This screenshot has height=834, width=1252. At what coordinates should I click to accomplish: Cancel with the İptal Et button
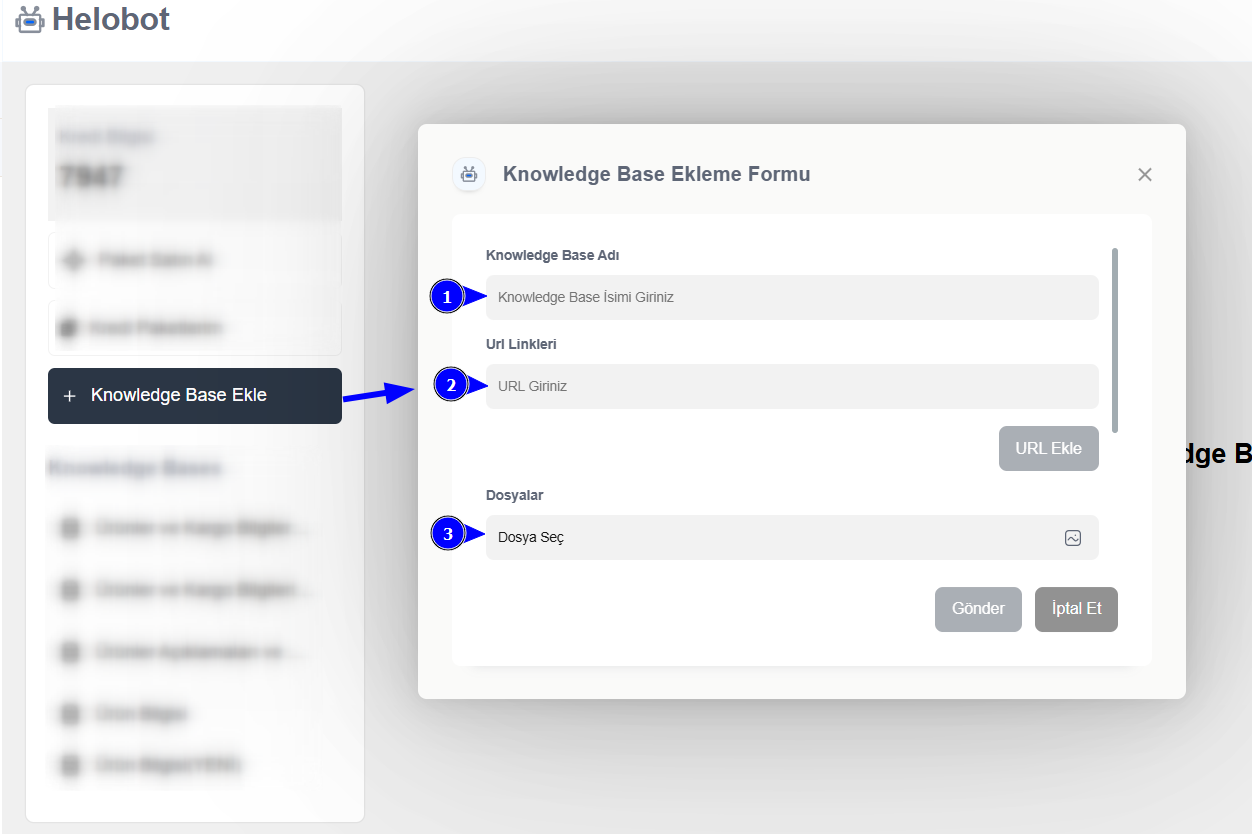(x=1076, y=609)
